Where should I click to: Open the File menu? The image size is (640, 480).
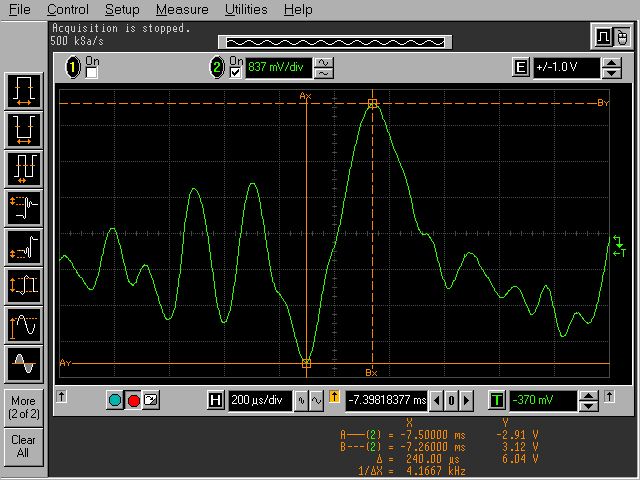pyautogui.click(x=20, y=9)
